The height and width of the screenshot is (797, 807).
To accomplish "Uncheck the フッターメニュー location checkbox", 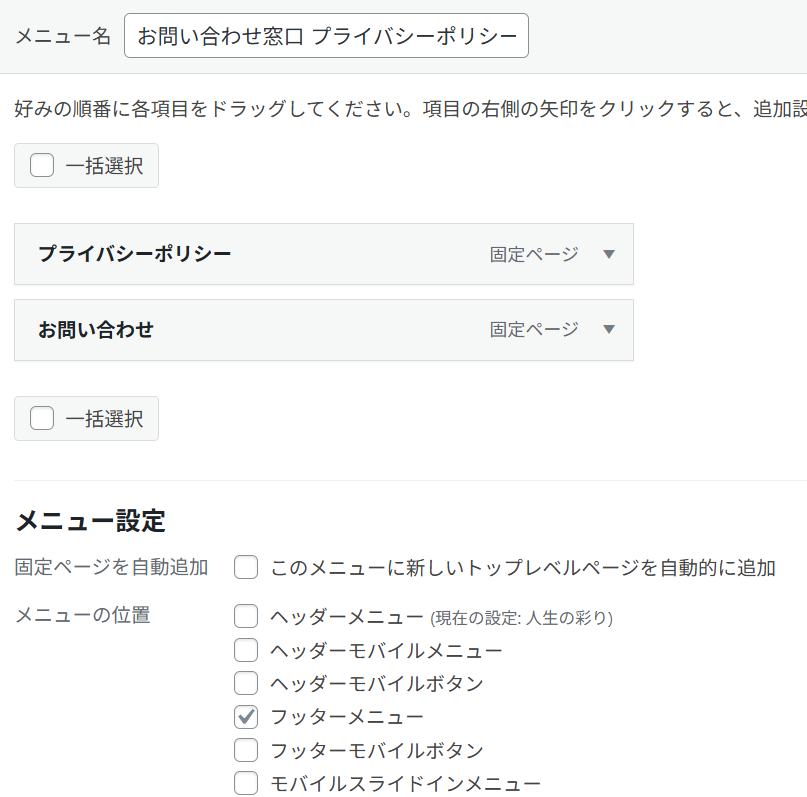I will pyautogui.click(x=246, y=717).
